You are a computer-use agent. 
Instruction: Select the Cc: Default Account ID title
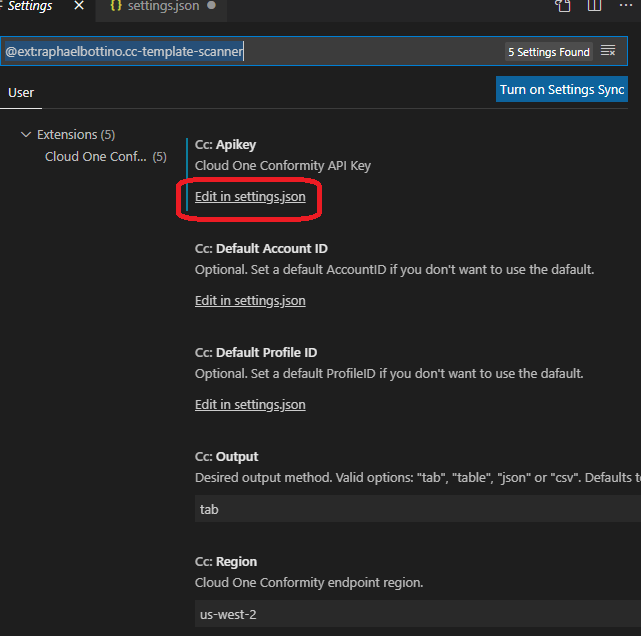click(261, 249)
